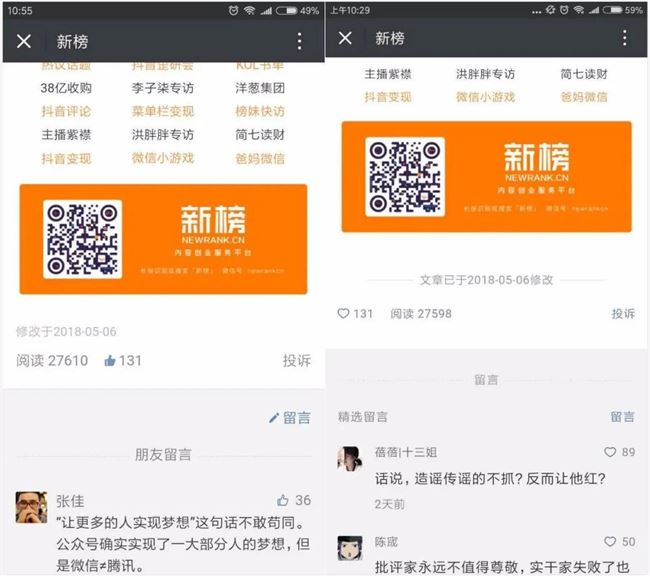Close the right 新榜 article page
650x576 pixels.
coord(345,38)
